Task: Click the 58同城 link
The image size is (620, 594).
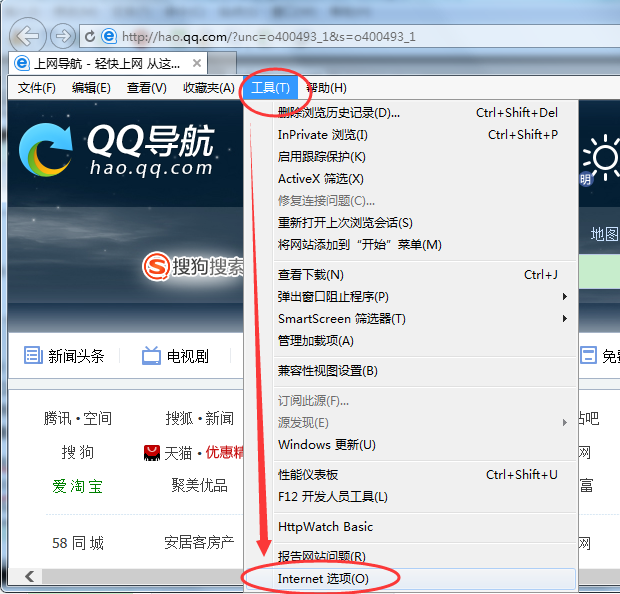Action: point(78,543)
